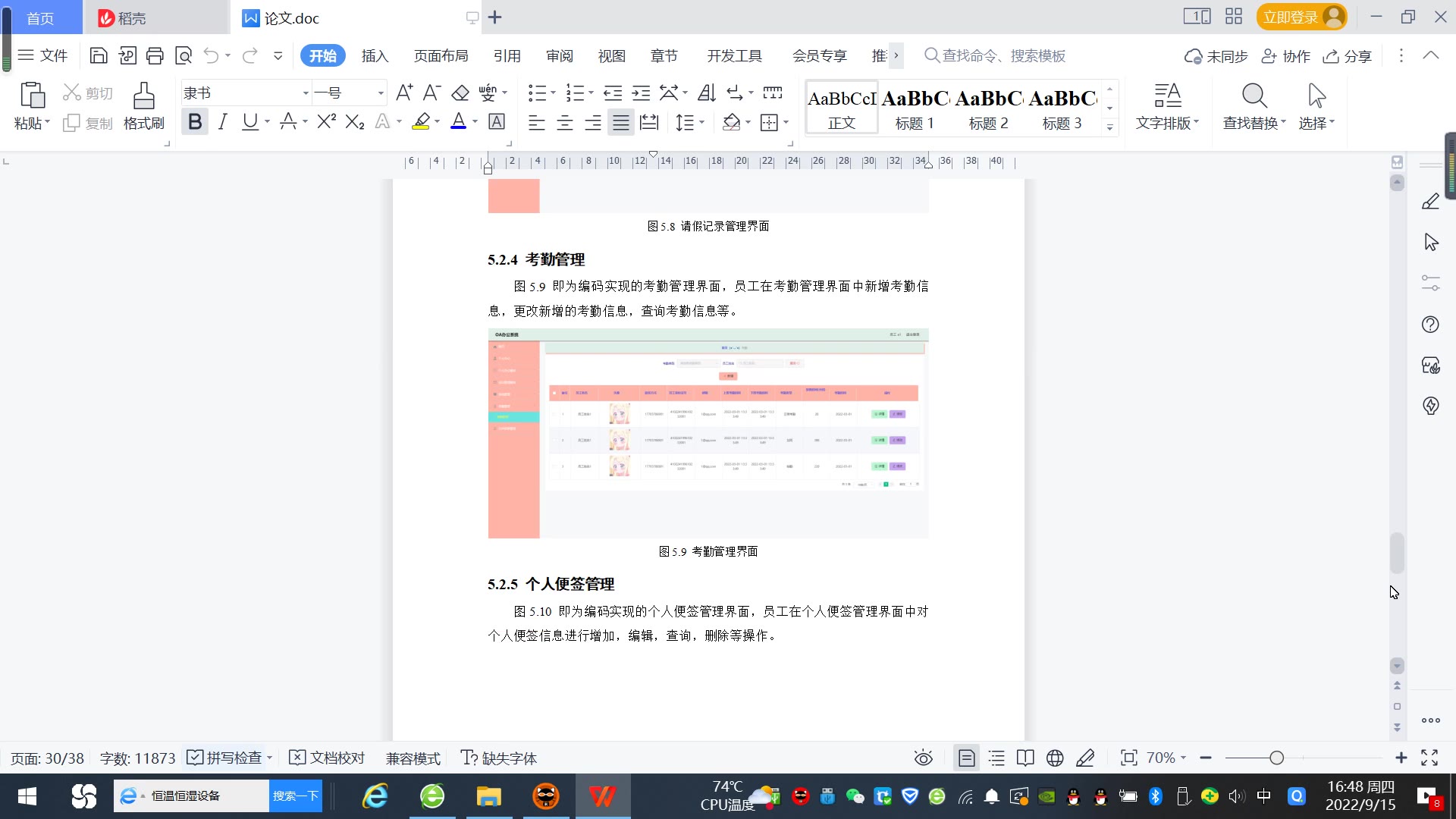Open the pen annotation tool in right sidebar
The image size is (1456, 819).
pos(1430,202)
